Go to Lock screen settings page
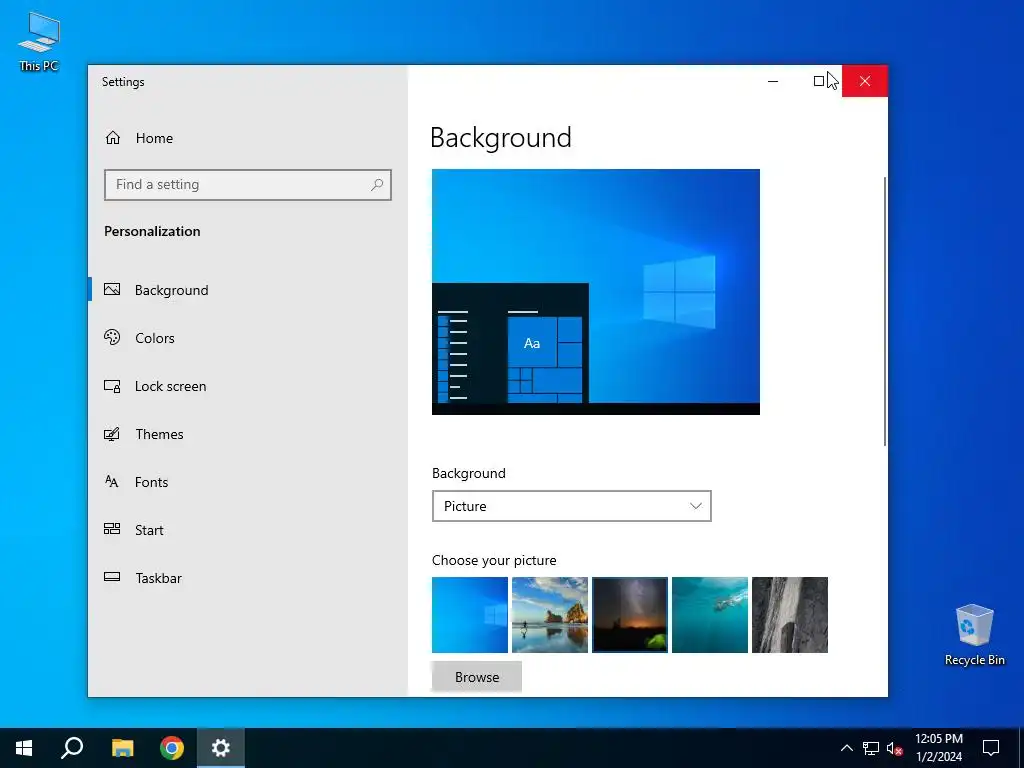 tap(170, 386)
